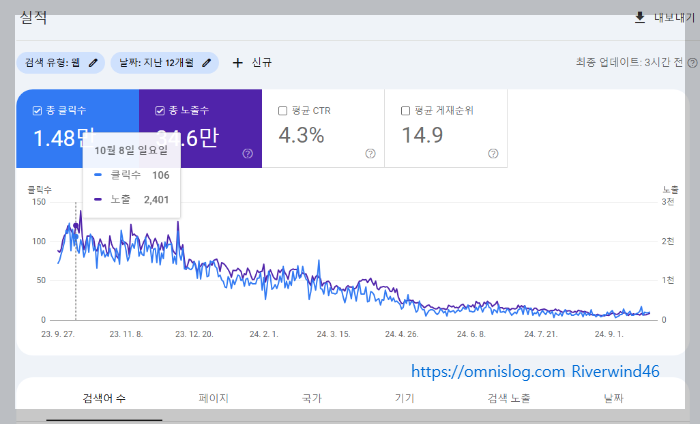Click the 24. 2. 1. axis date label

click(264, 334)
